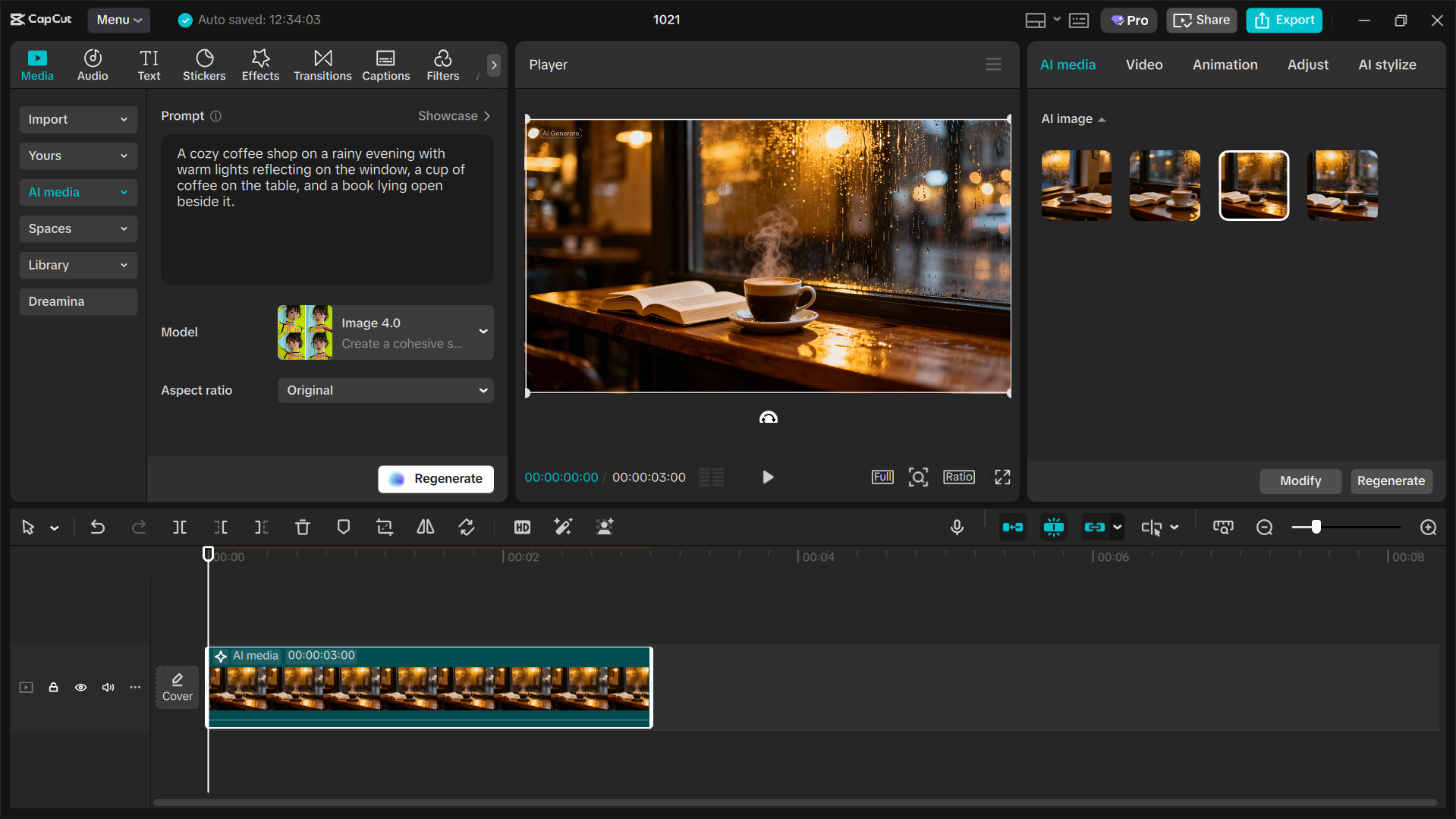Select the Effects panel

260,65
